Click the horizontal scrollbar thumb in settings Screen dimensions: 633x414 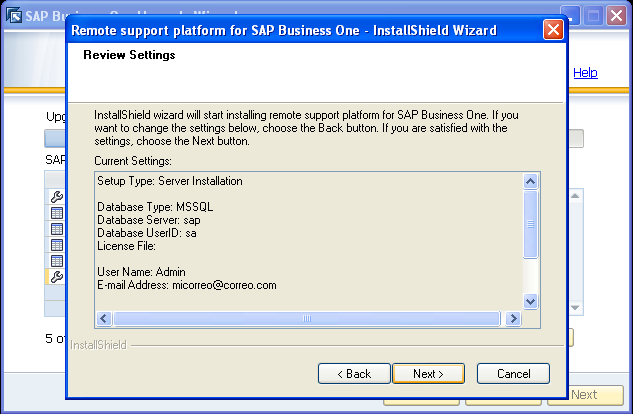[307, 318]
